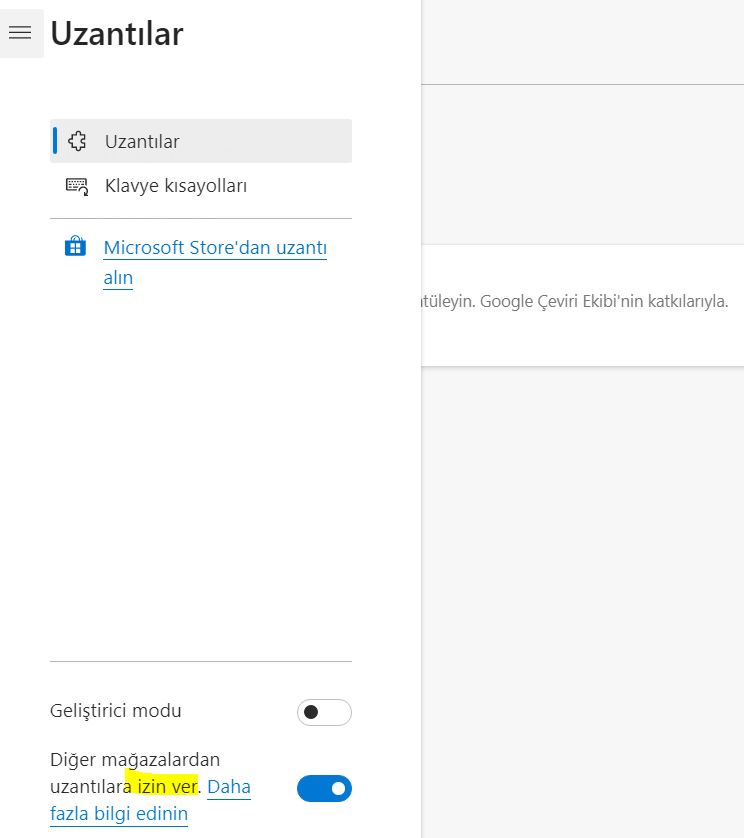
Task: Enable the Geliştirici modu toggle
Action: point(324,712)
